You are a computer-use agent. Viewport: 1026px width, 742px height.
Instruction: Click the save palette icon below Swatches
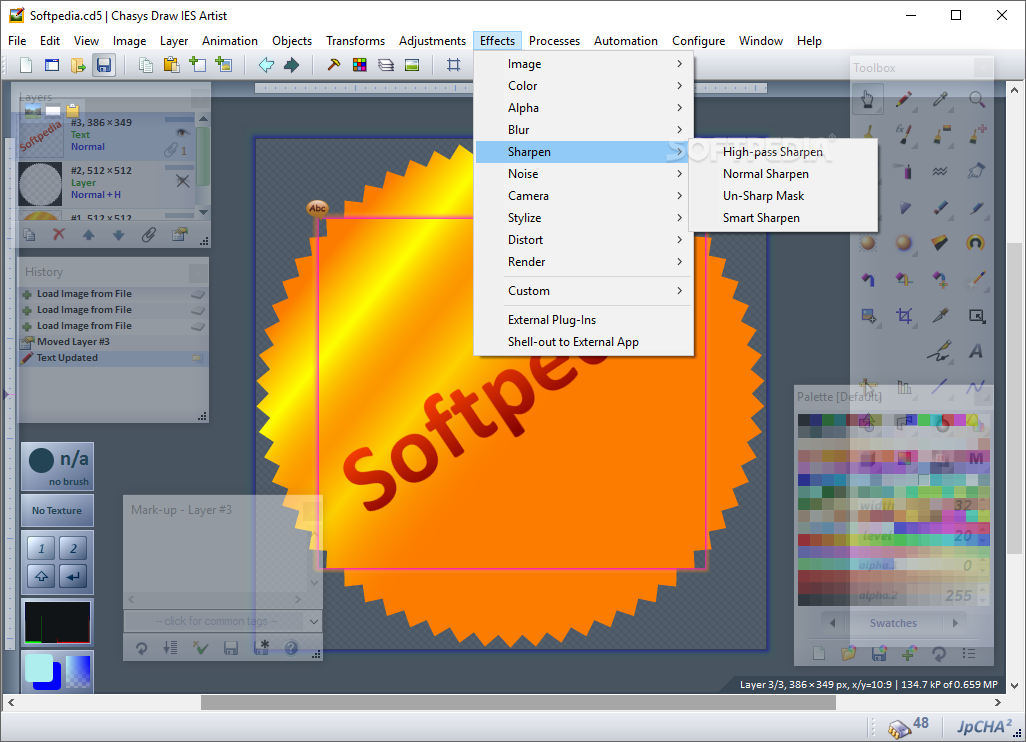click(x=879, y=653)
